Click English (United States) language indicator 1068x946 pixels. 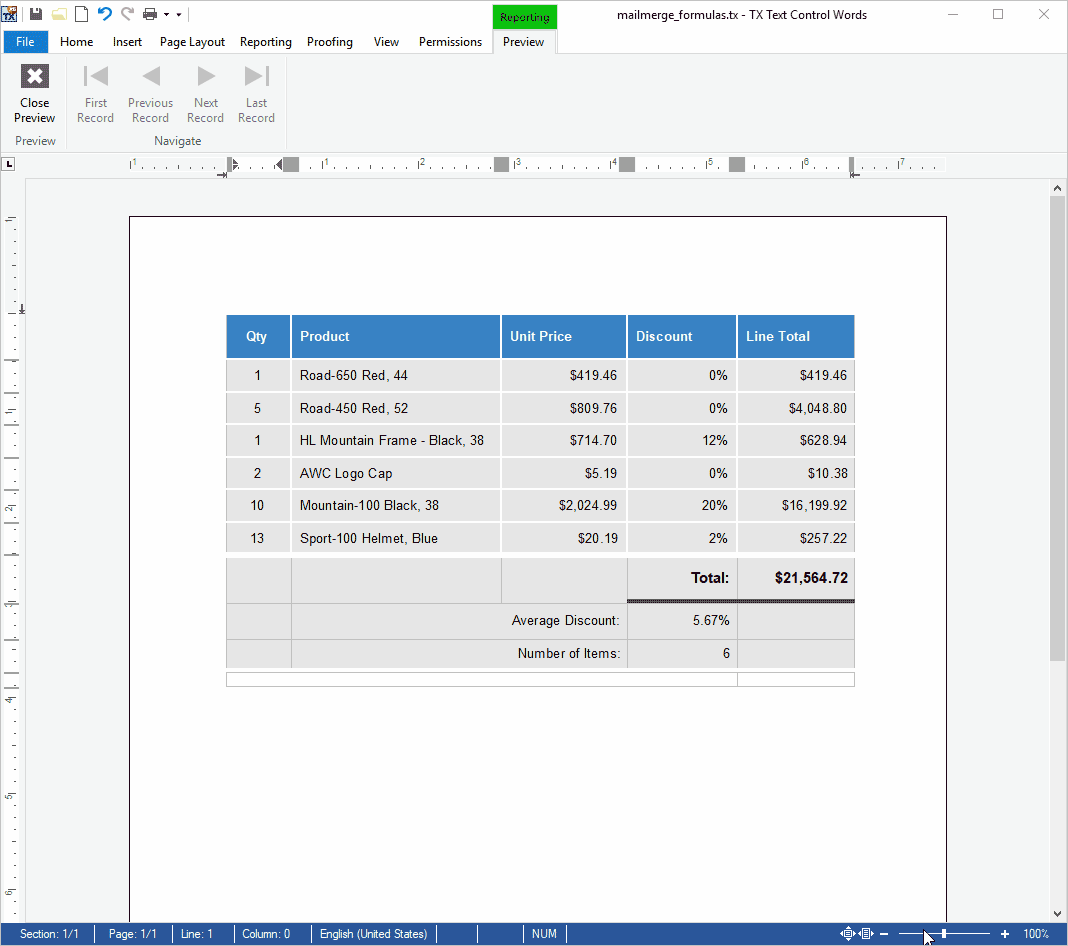tap(373, 933)
